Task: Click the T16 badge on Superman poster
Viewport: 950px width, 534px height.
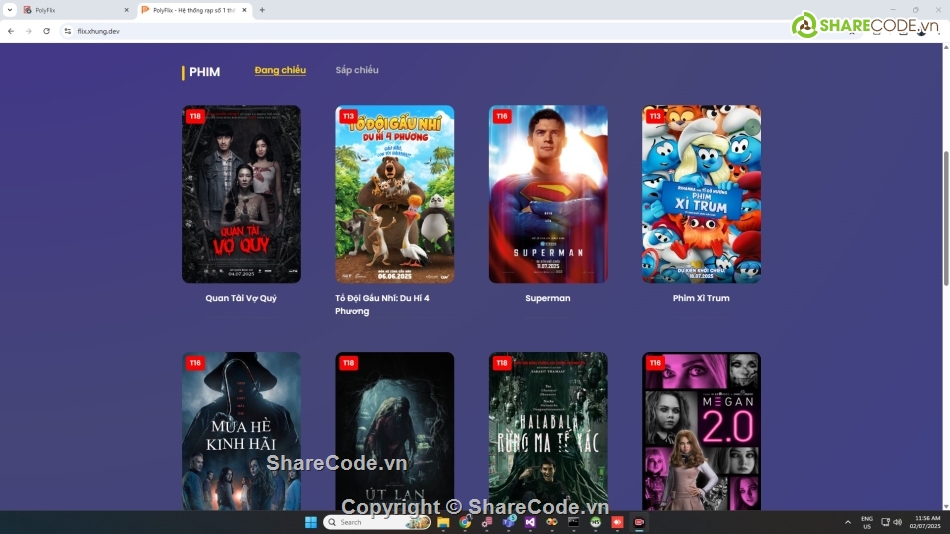Action: tap(502, 116)
